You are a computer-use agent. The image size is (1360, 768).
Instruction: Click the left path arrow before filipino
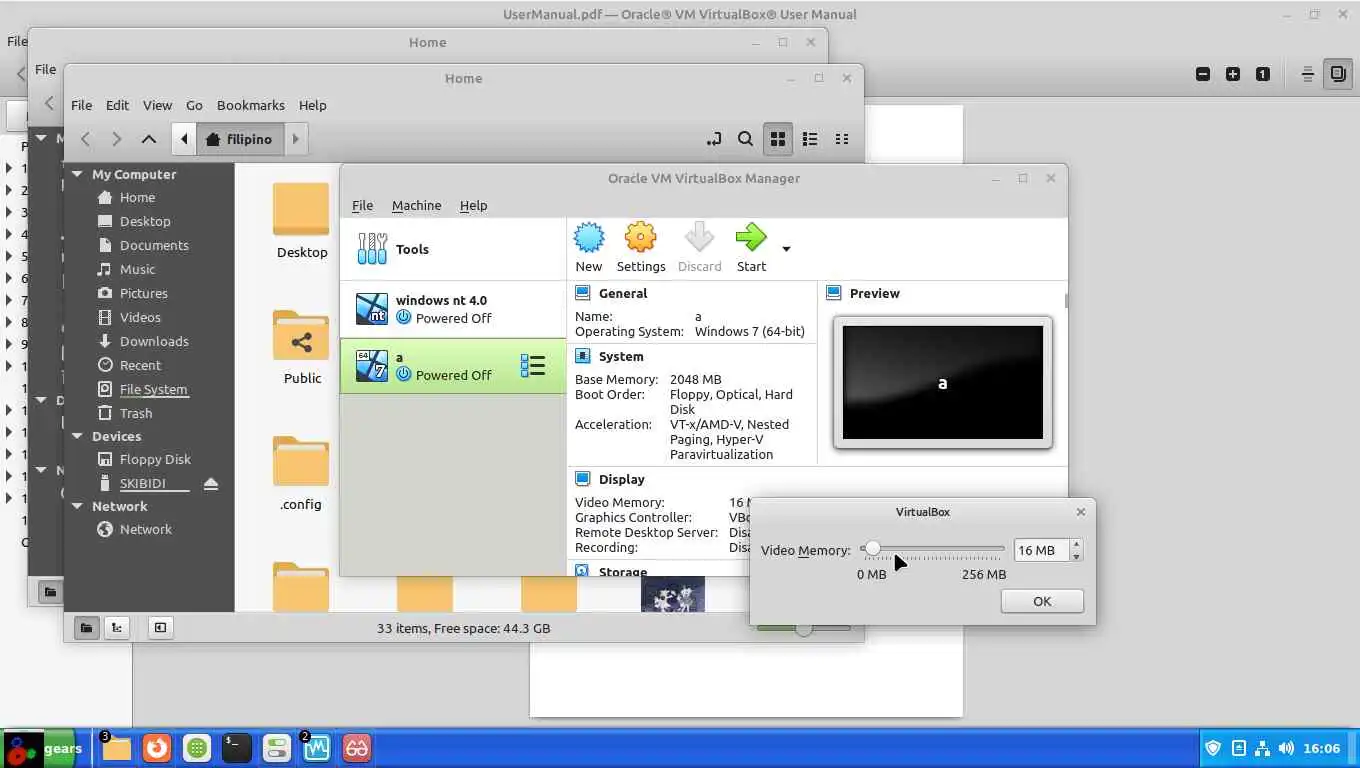pos(184,139)
